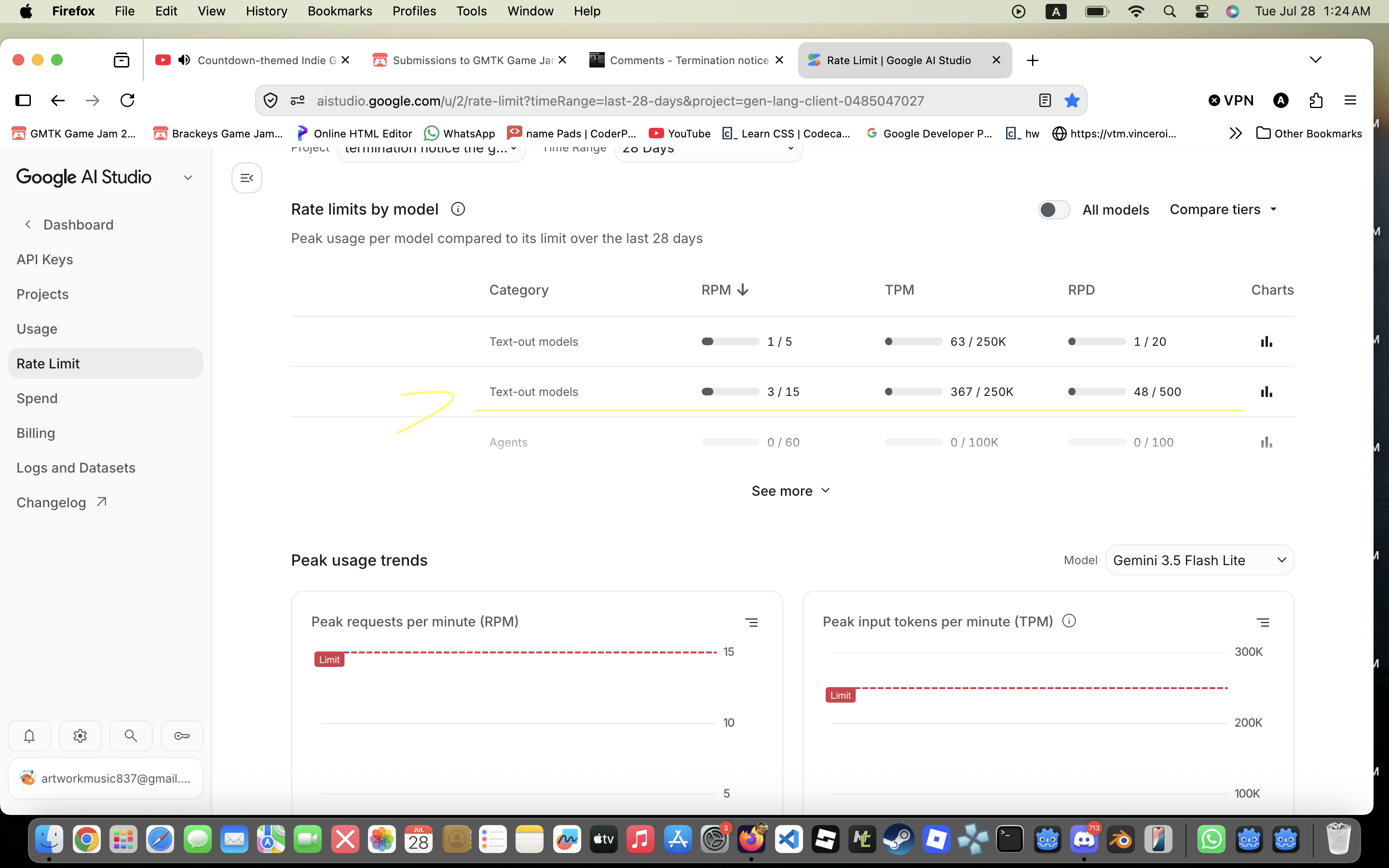This screenshot has width=1389, height=868.
Task: Go back to the previous page
Action: (57, 100)
